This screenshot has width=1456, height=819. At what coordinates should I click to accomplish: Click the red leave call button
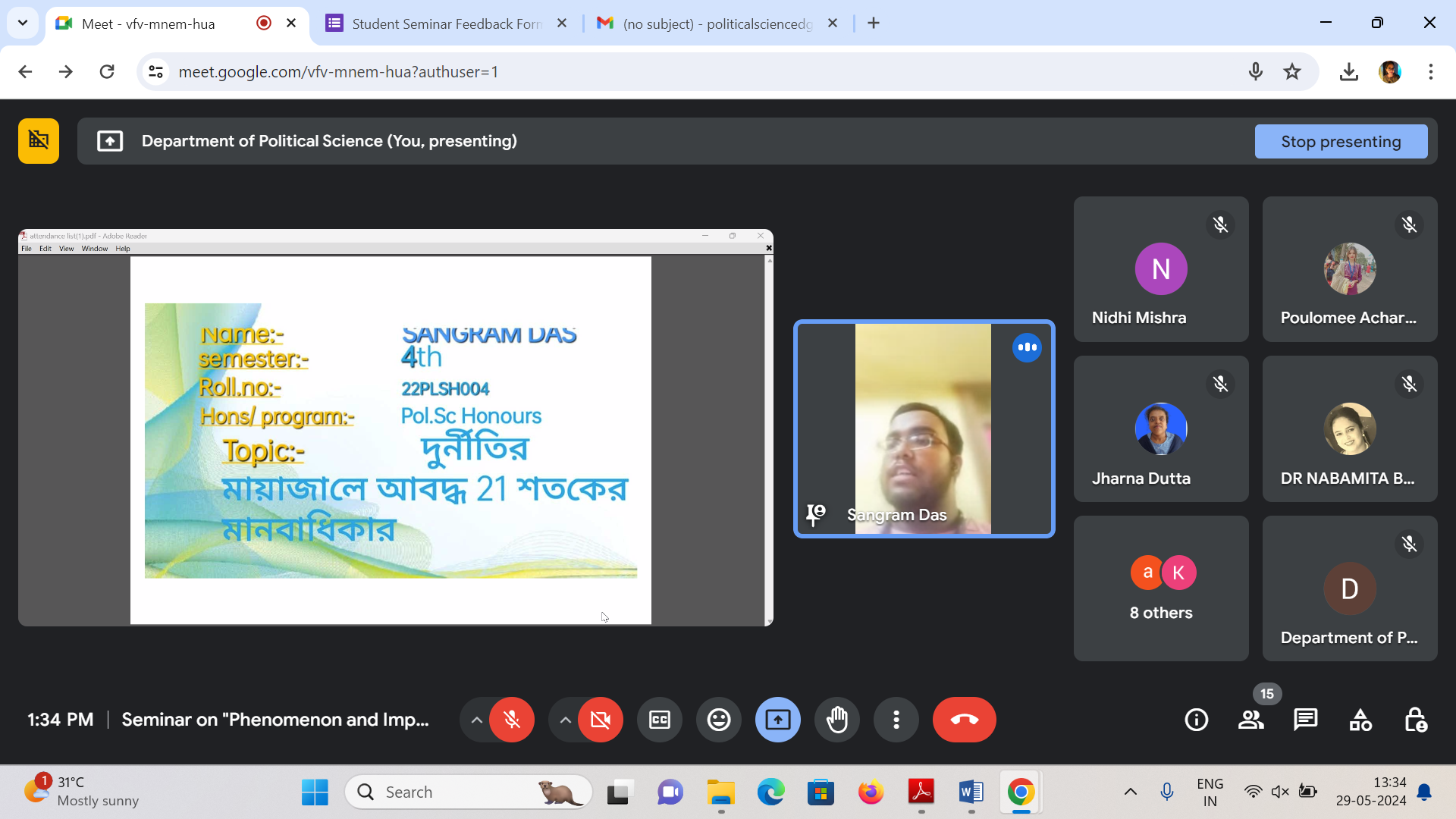click(964, 720)
